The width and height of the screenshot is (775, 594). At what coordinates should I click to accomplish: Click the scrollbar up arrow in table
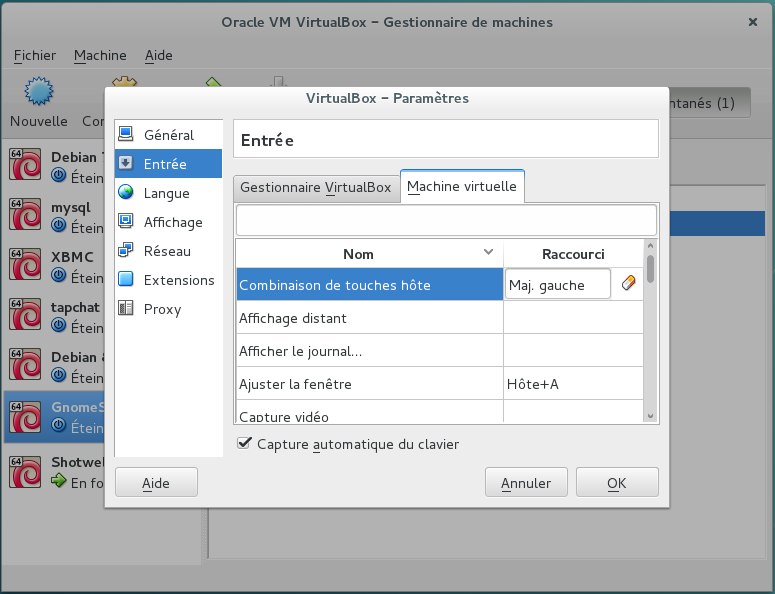(x=650, y=246)
